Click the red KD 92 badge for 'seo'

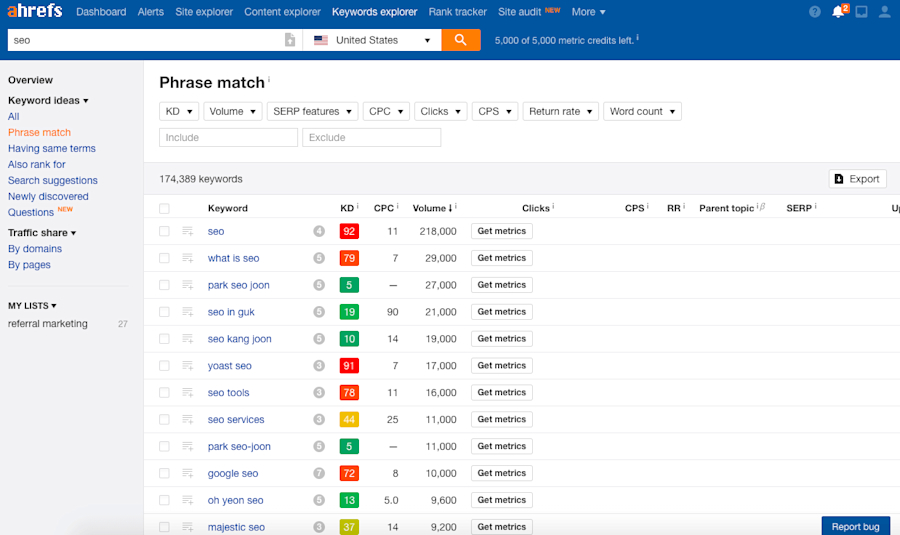pos(349,231)
